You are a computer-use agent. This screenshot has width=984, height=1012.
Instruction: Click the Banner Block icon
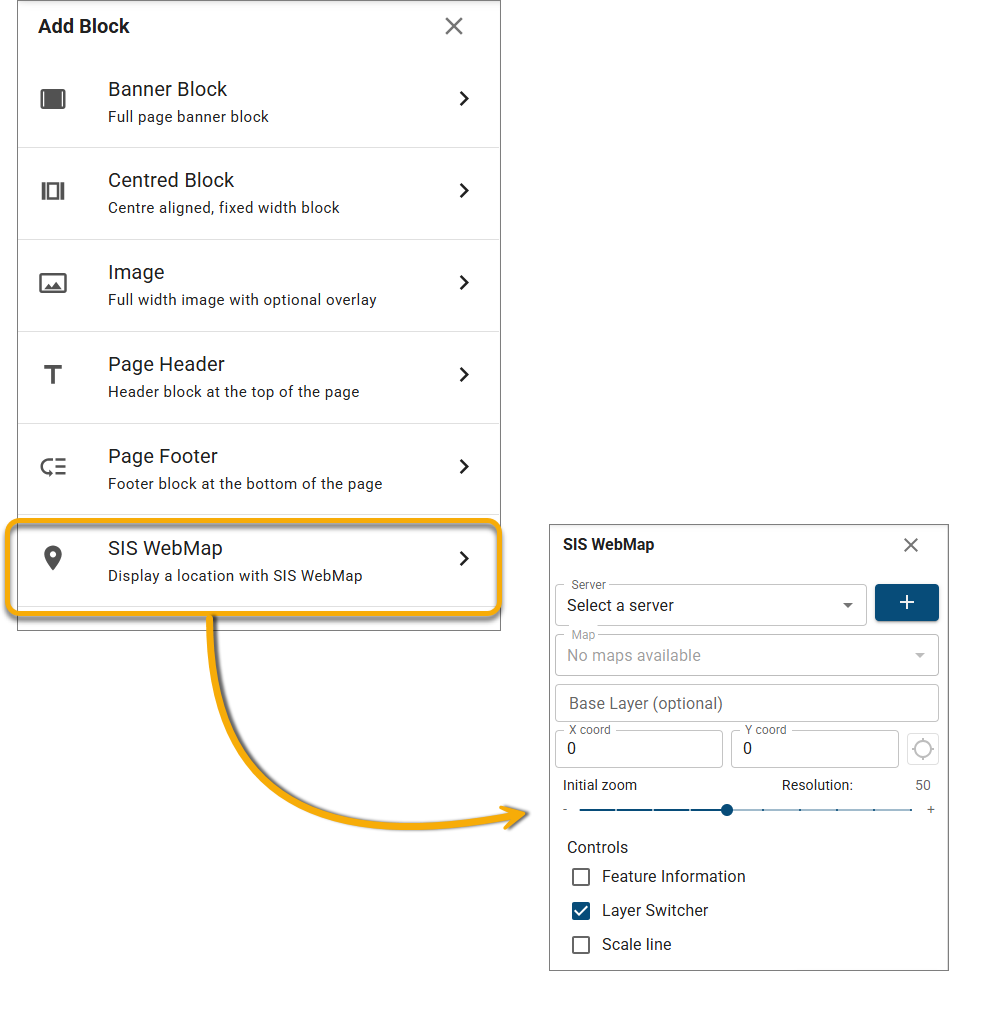(53, 99)
